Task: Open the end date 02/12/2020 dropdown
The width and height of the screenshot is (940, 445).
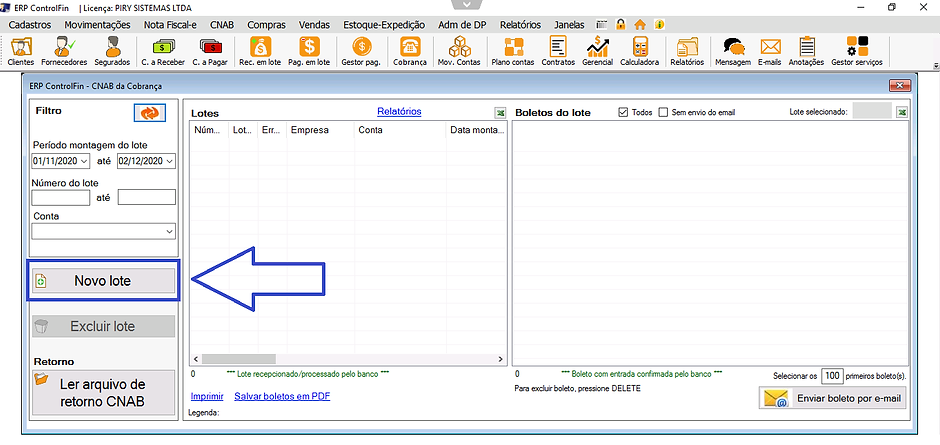Action: click(x=170, y=161)
